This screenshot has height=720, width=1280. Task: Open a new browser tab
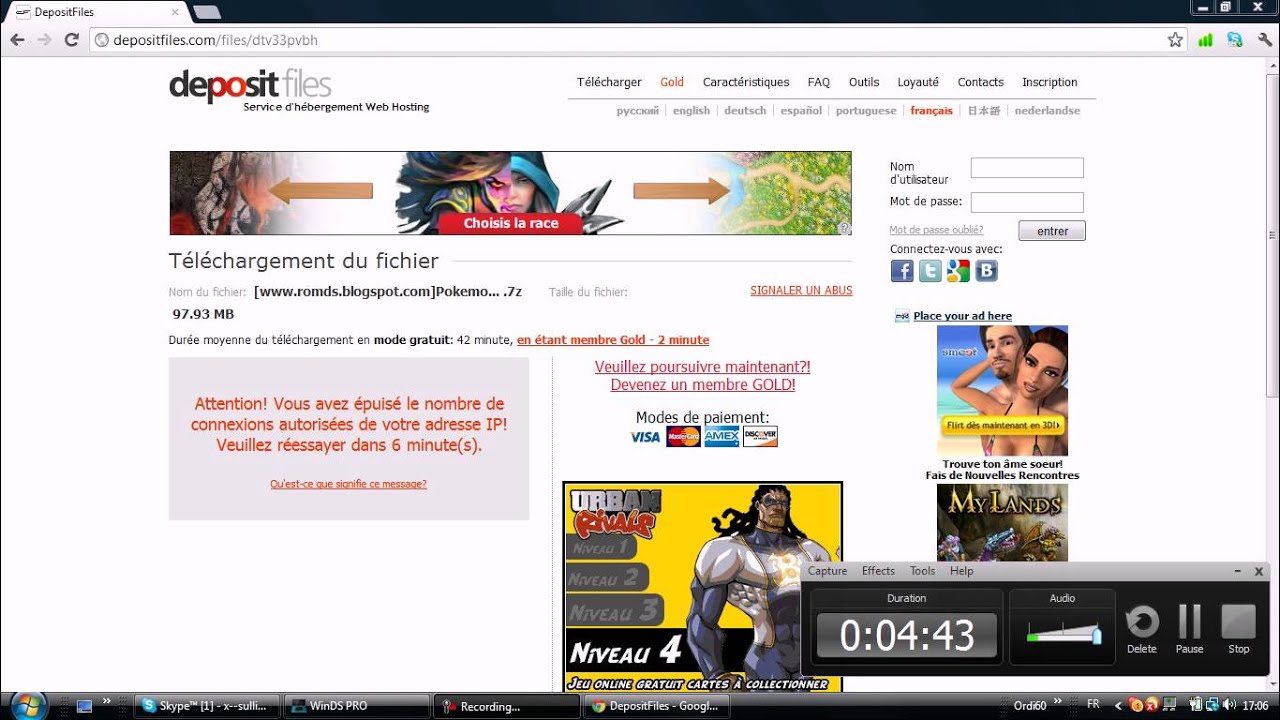click(206, 12)
